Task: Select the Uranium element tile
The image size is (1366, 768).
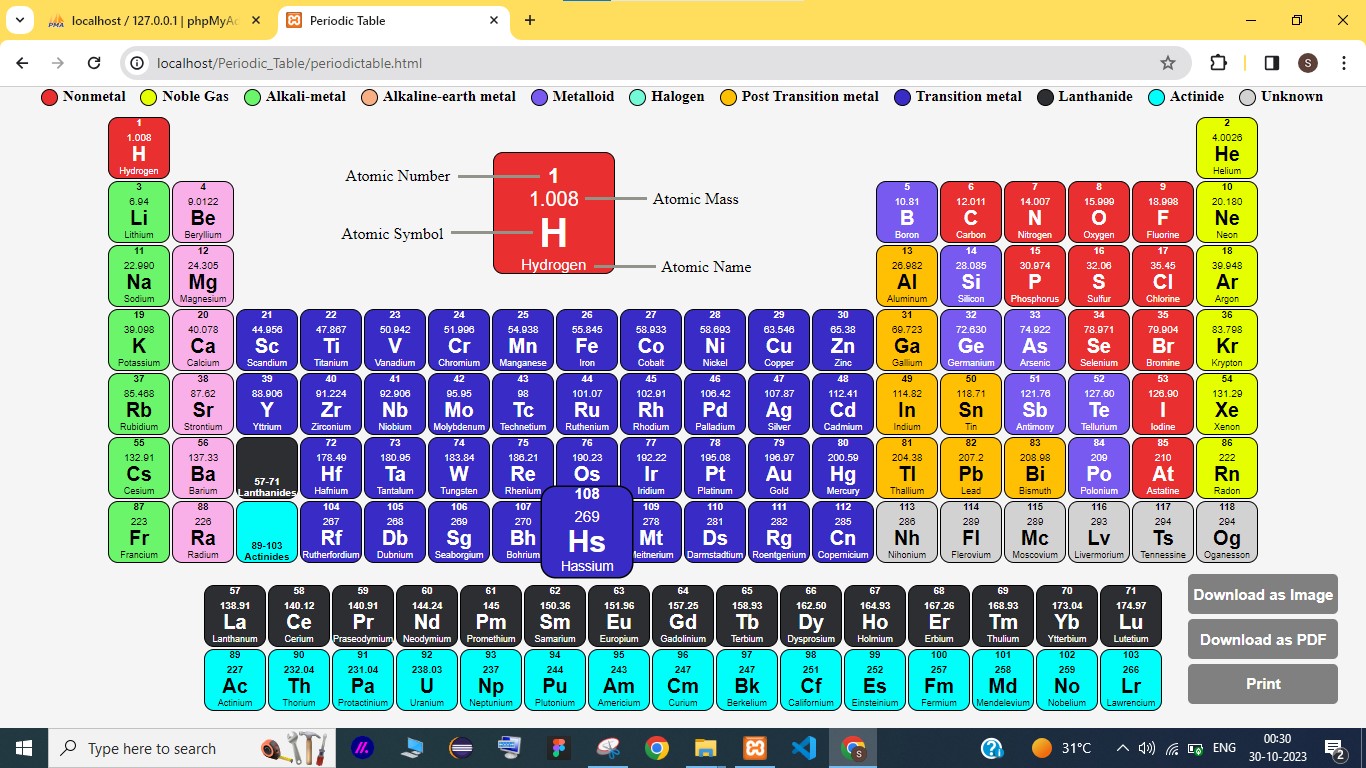Action: click(x=427, y=680)
